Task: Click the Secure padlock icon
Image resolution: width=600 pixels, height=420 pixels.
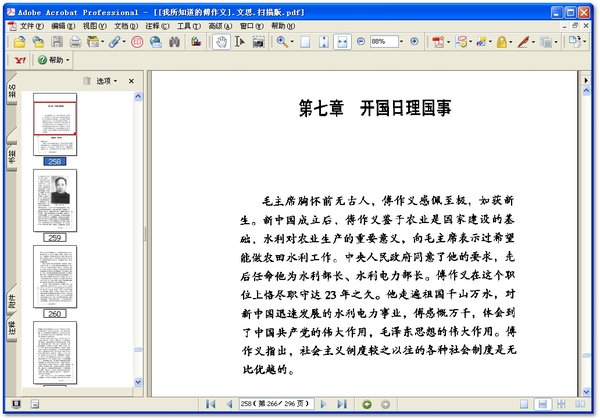Action: (501, 42)
